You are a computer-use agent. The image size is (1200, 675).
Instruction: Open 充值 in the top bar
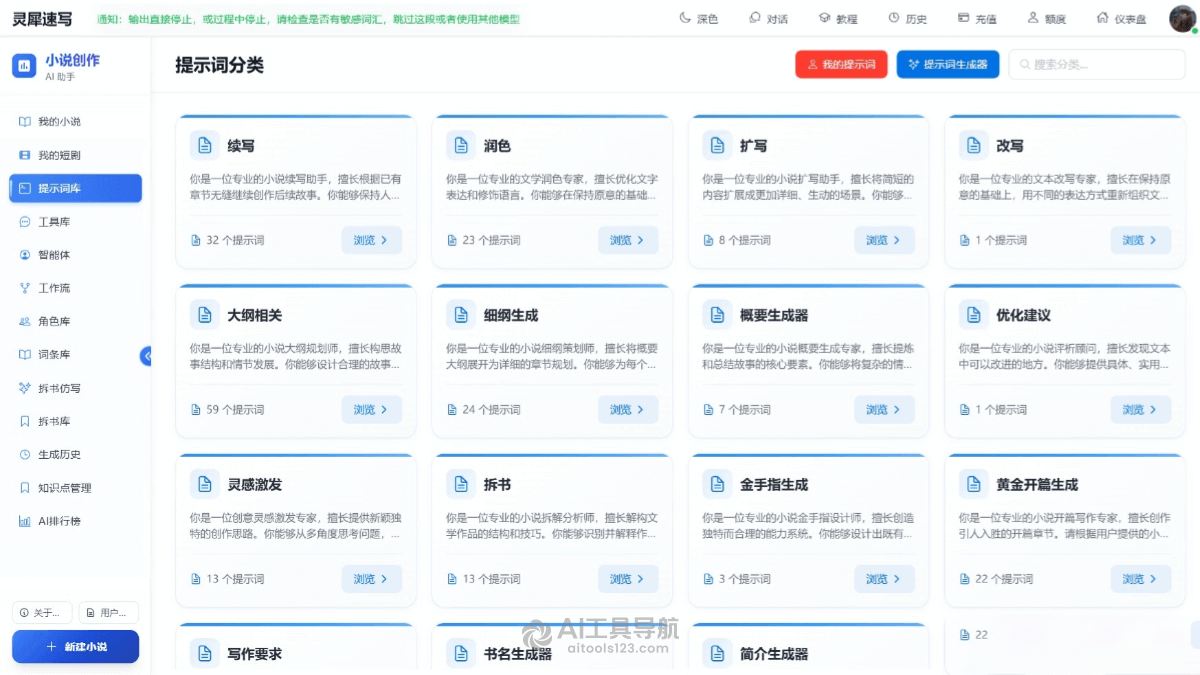pos(977,19)
